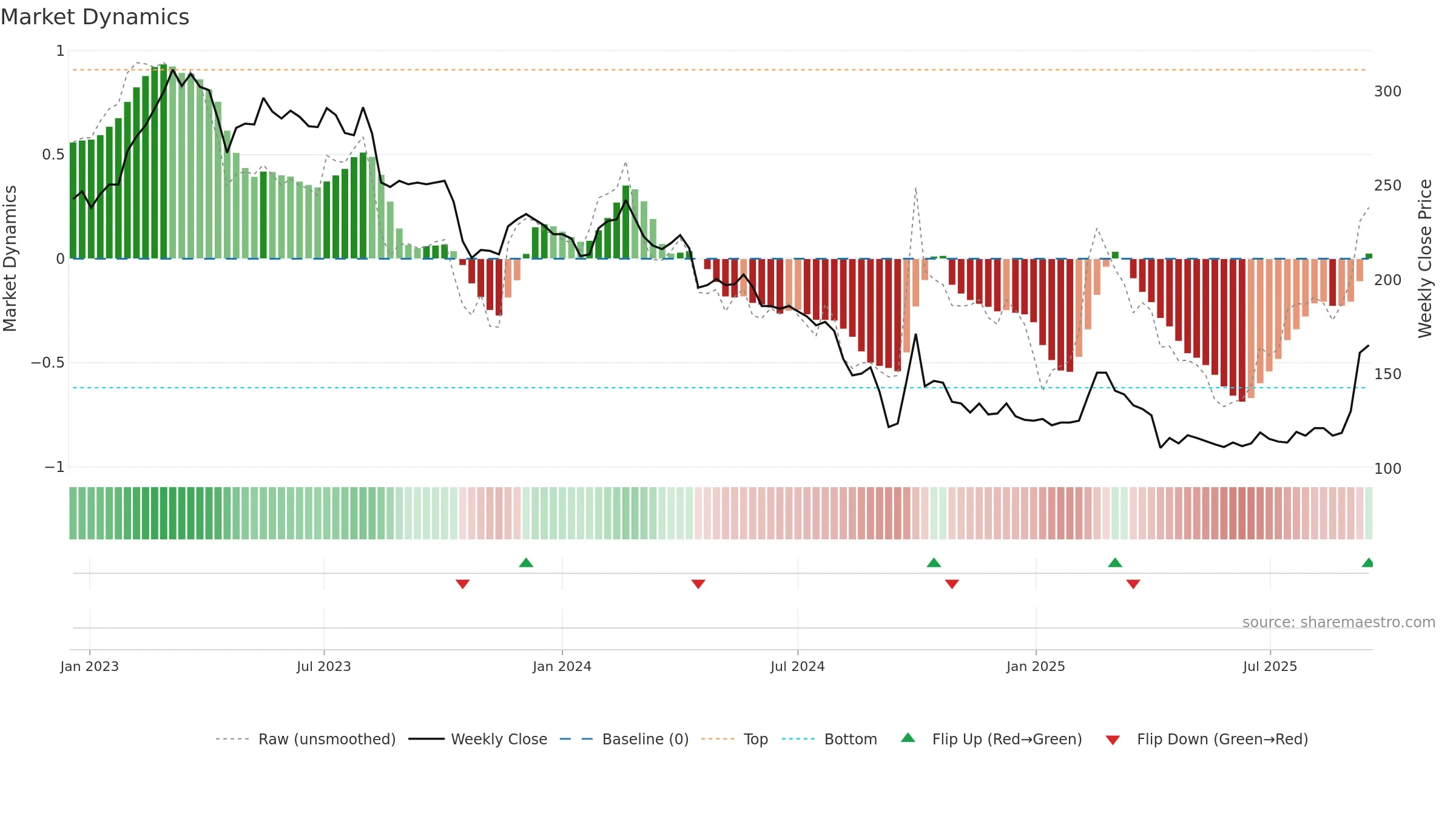This screenshot has height=819, width=1456.
Task: Click the deepest red bar in June 2025
Action: coord(1242,330)
